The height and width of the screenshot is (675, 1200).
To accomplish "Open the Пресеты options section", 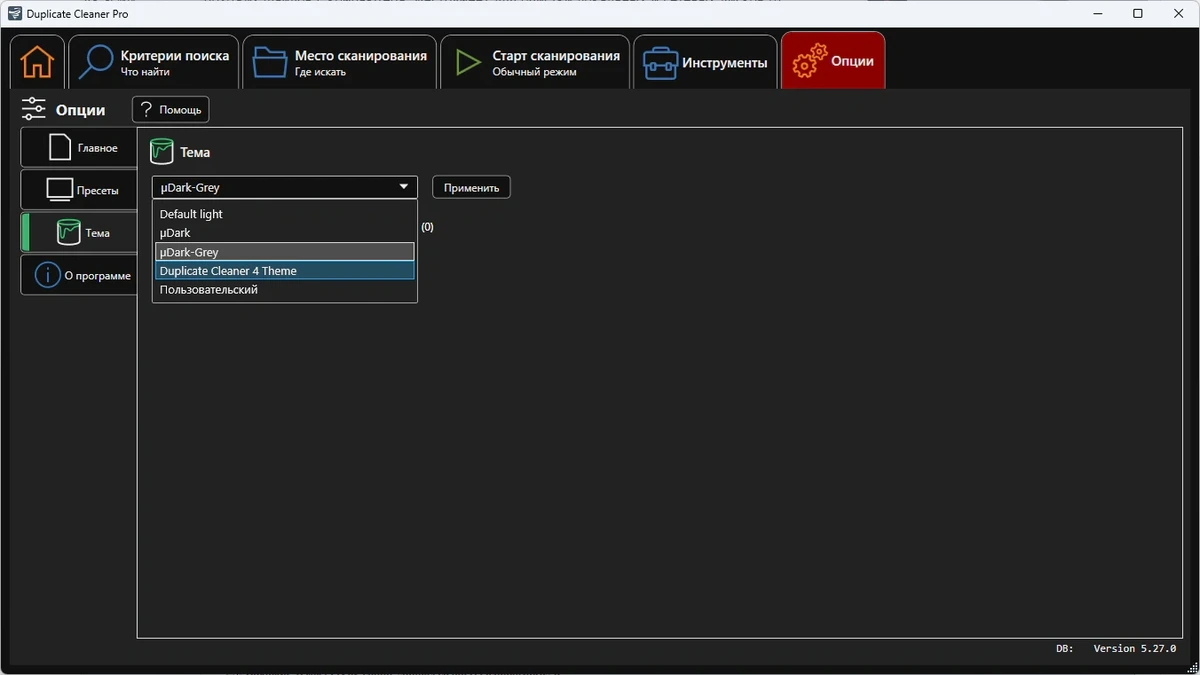I will (79, 190).
